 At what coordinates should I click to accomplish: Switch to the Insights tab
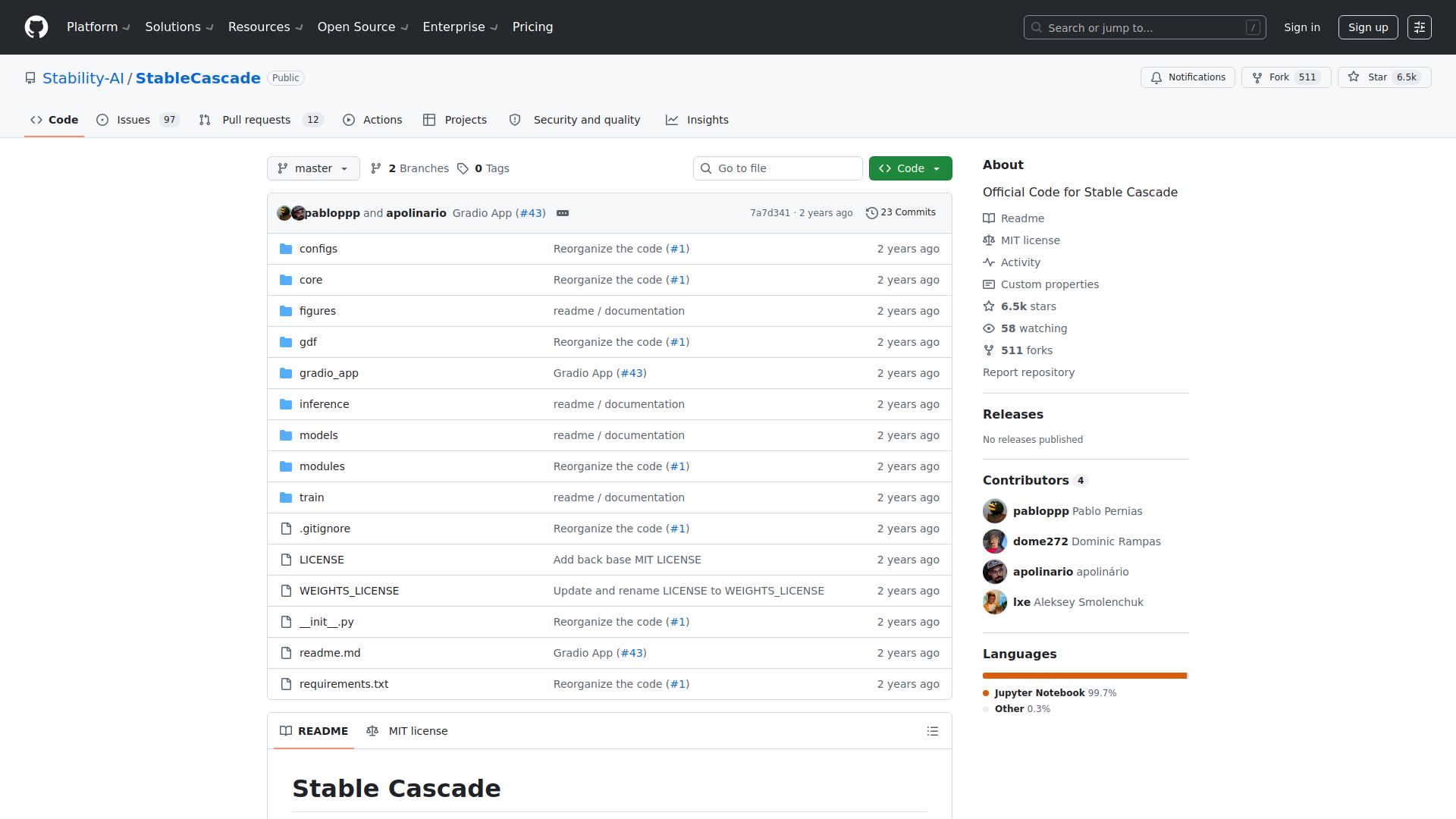click(x=697, y=120)
